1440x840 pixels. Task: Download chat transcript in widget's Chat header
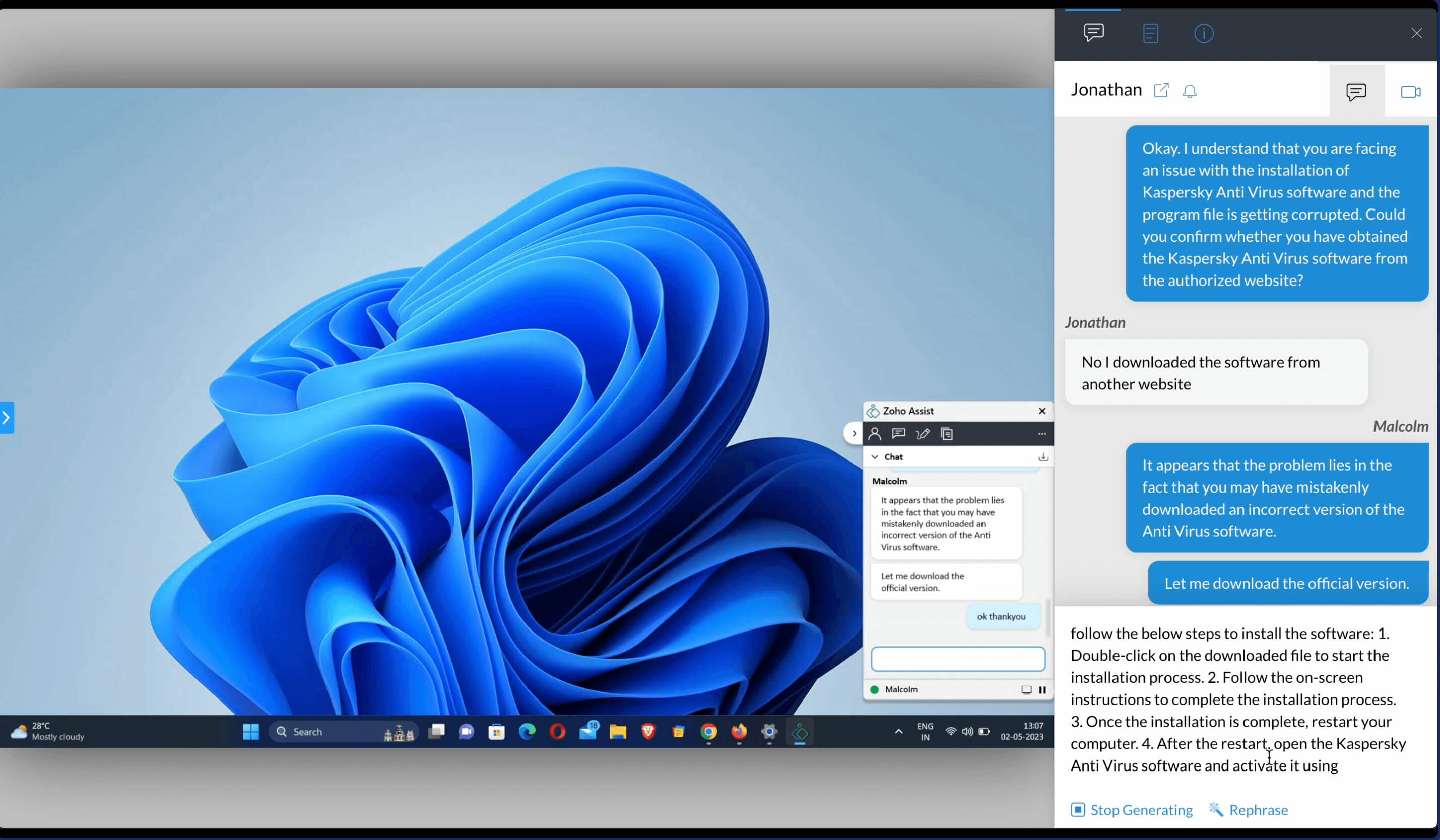click(1043, 456)
